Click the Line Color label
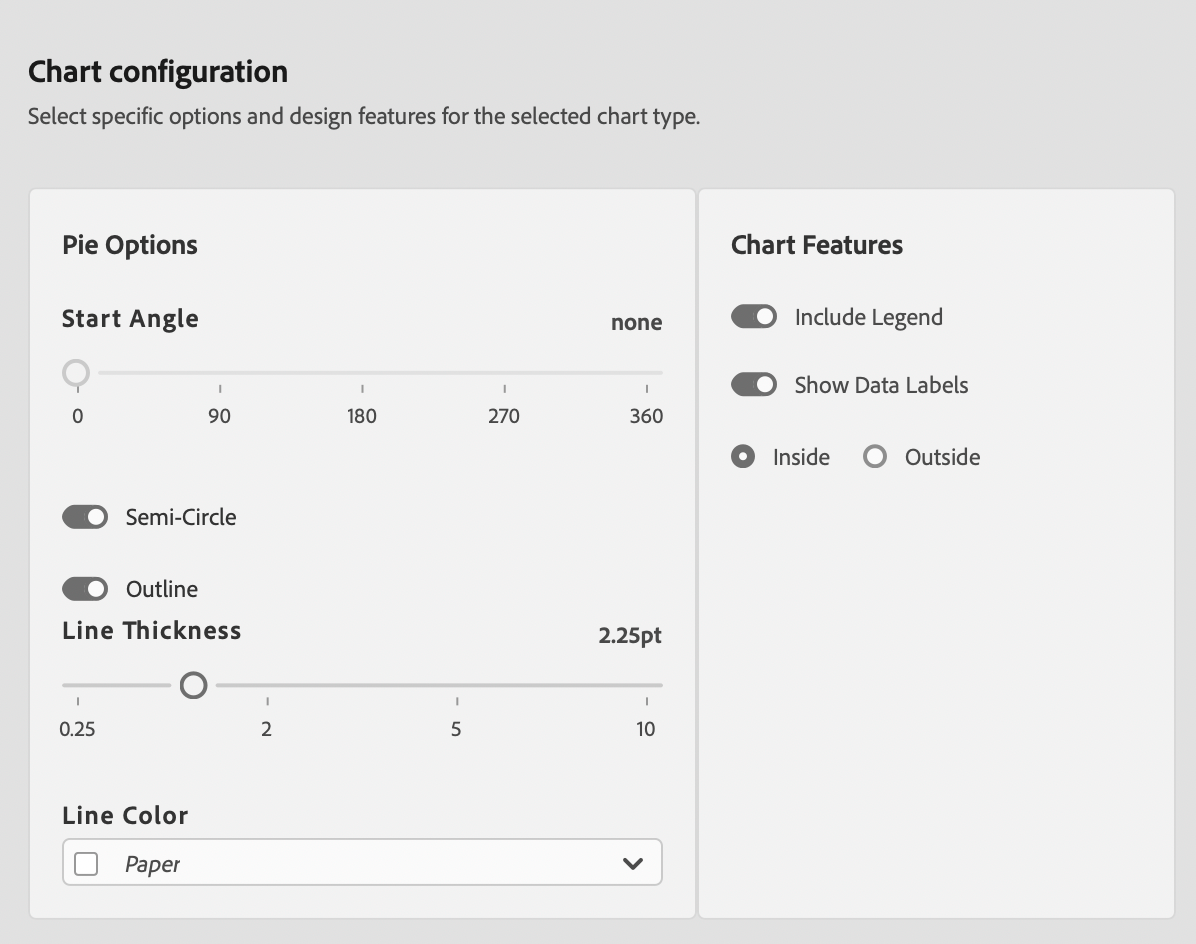The width and height of the screenshot is (1196, 944). (x=125, y=815)
